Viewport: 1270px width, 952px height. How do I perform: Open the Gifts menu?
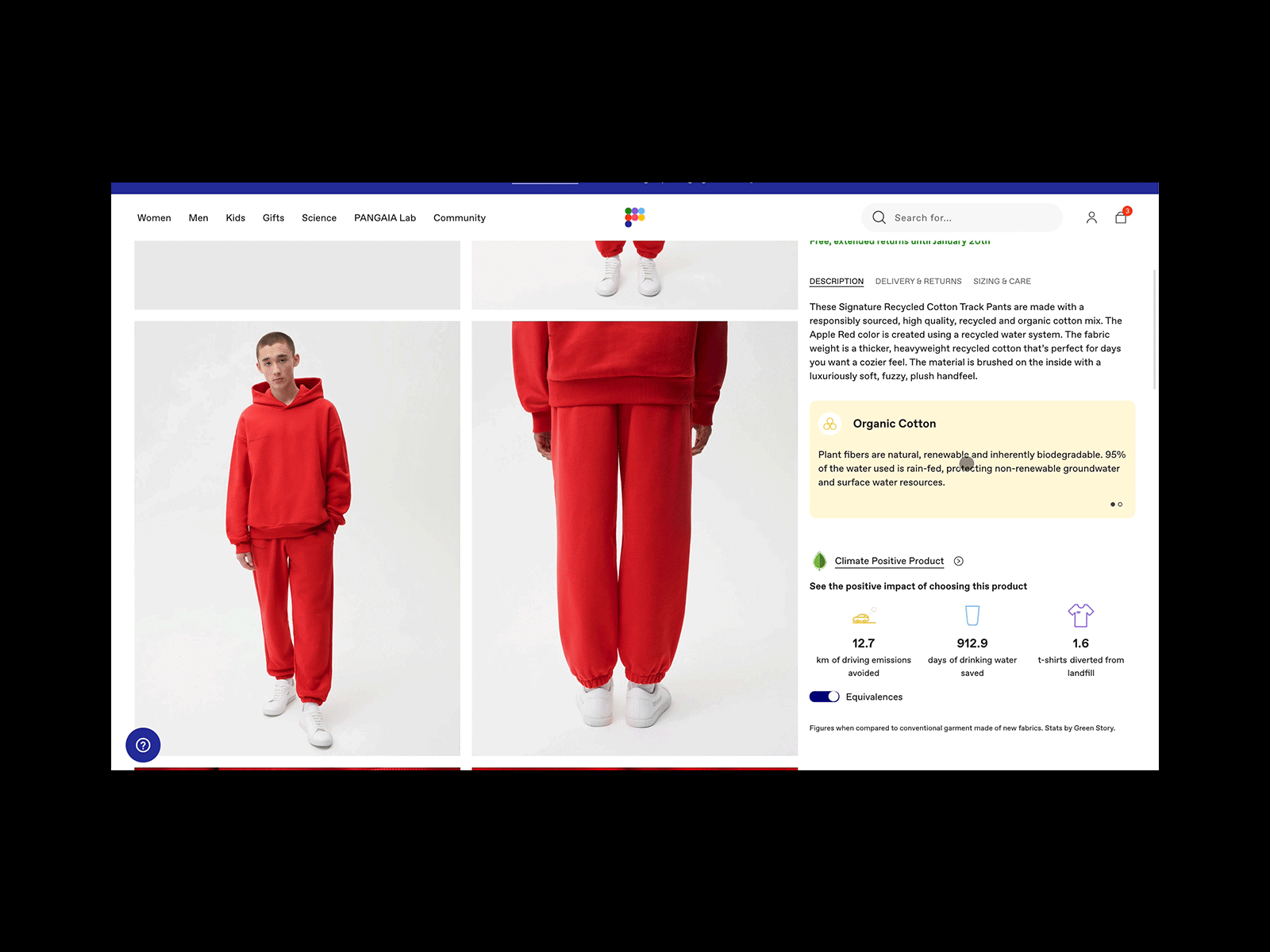(x=273, y=218)
